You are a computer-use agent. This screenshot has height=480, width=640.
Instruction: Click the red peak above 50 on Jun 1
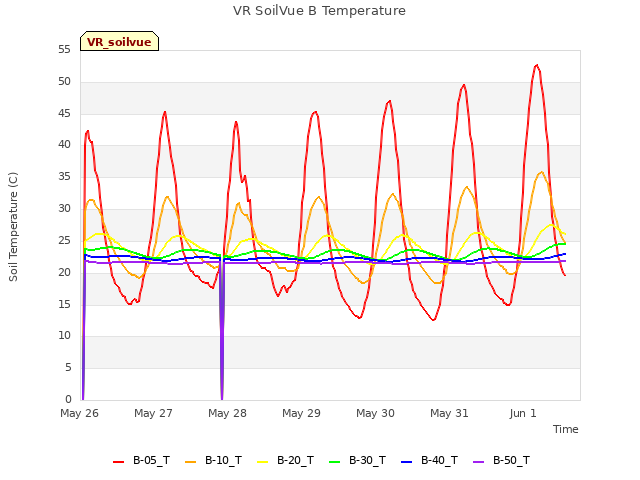pyautogui.click(x=537, y=65)
